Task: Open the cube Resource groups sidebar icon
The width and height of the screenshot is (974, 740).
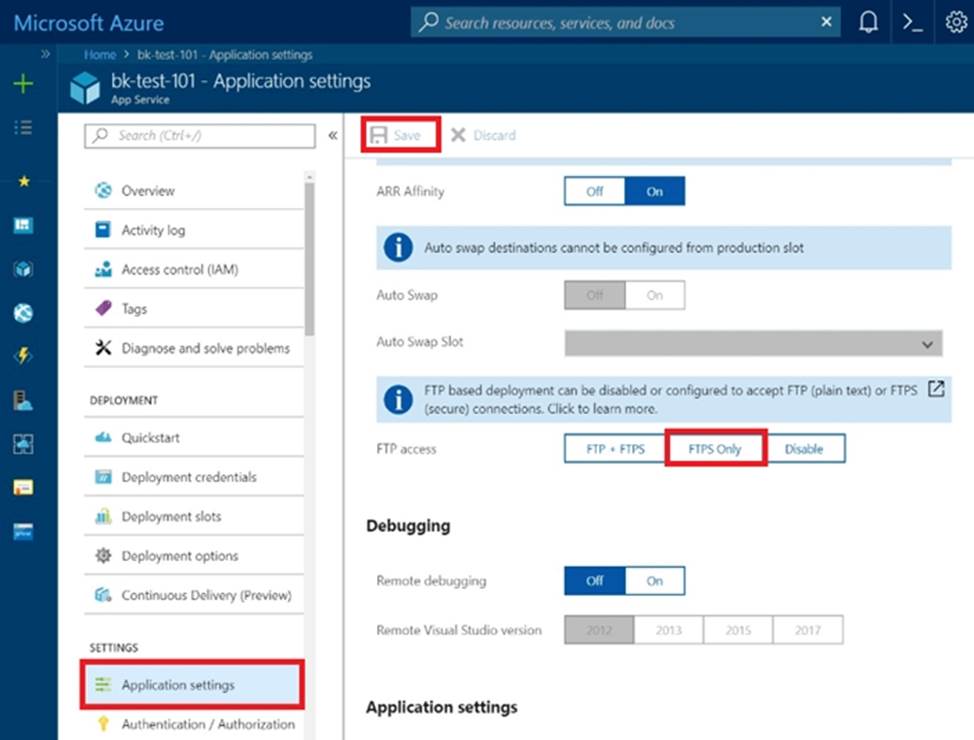Action: click(x=23, y=269)
